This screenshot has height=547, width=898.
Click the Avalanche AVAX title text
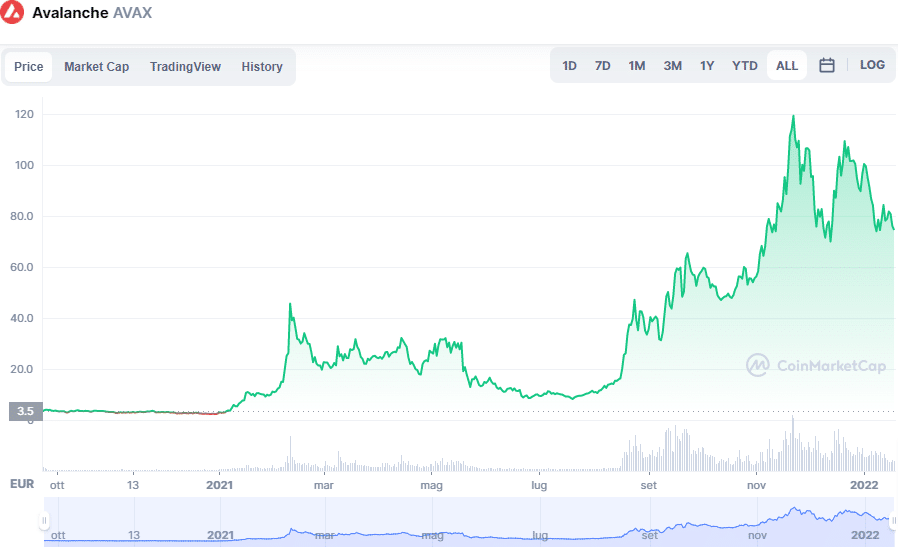click(92, 13)
